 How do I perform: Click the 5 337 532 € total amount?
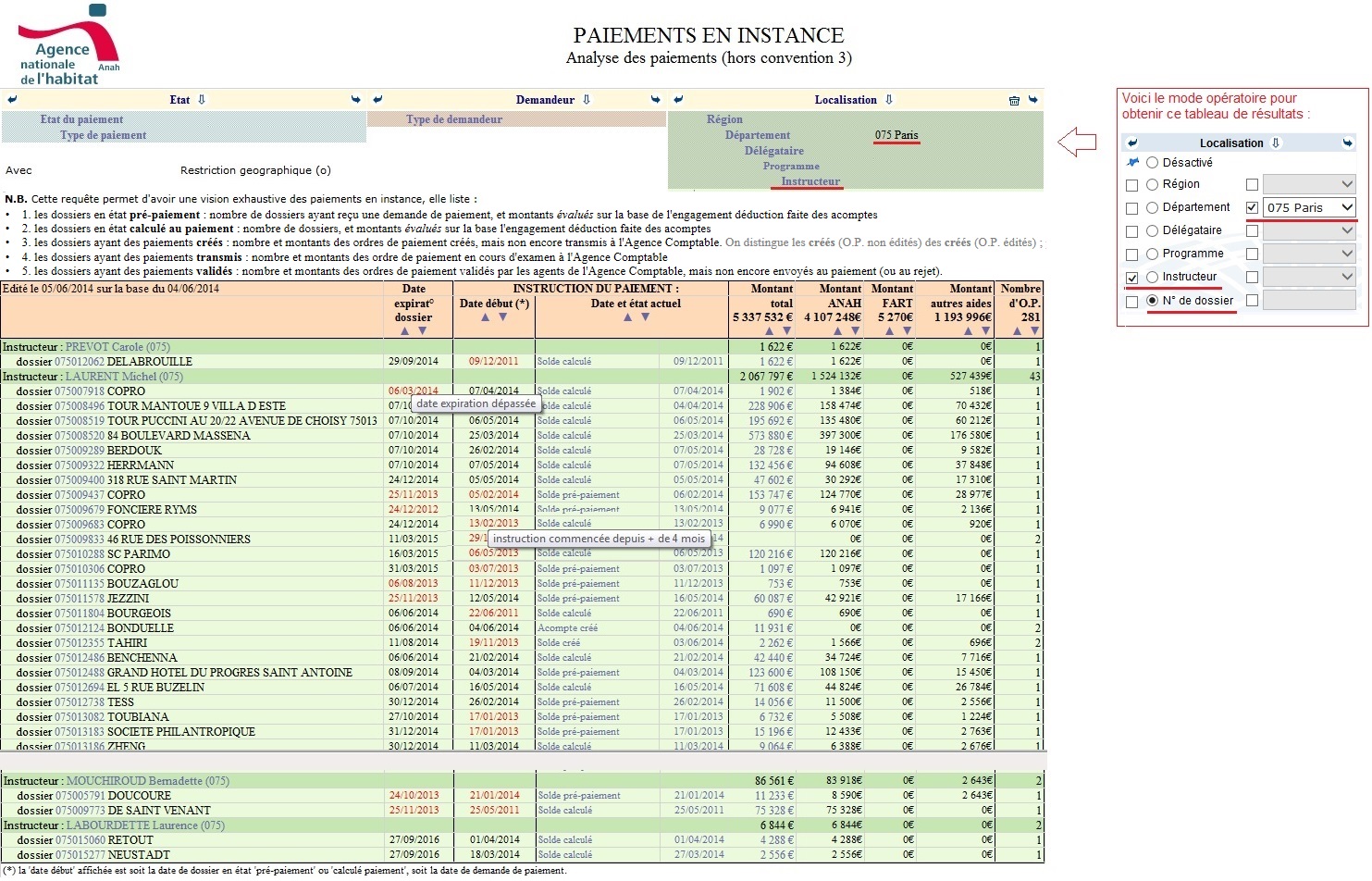pos(763,317)
